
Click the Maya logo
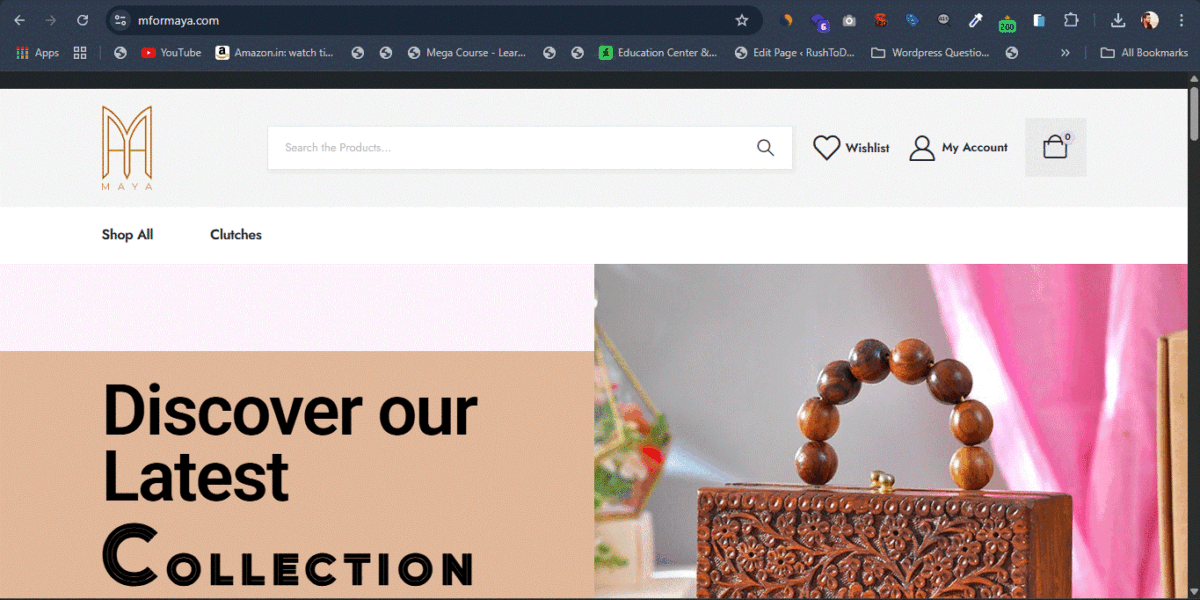pos(127,147)
